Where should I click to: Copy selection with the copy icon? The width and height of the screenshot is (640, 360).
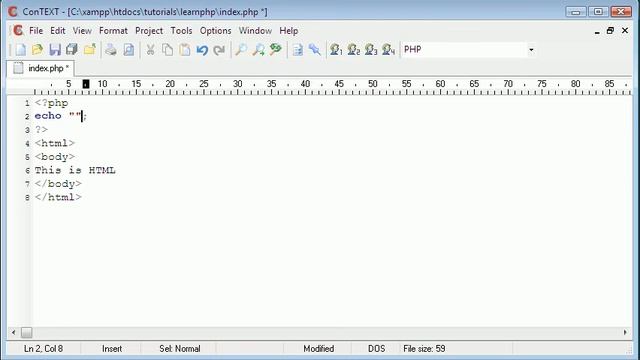pos(167,50)
